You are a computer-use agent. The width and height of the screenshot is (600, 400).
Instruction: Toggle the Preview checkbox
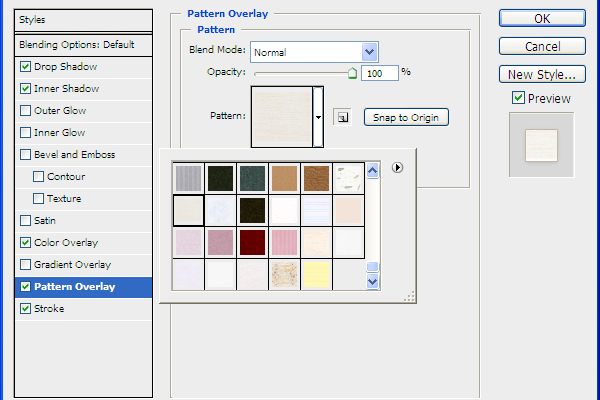click(x=518, y=98)
